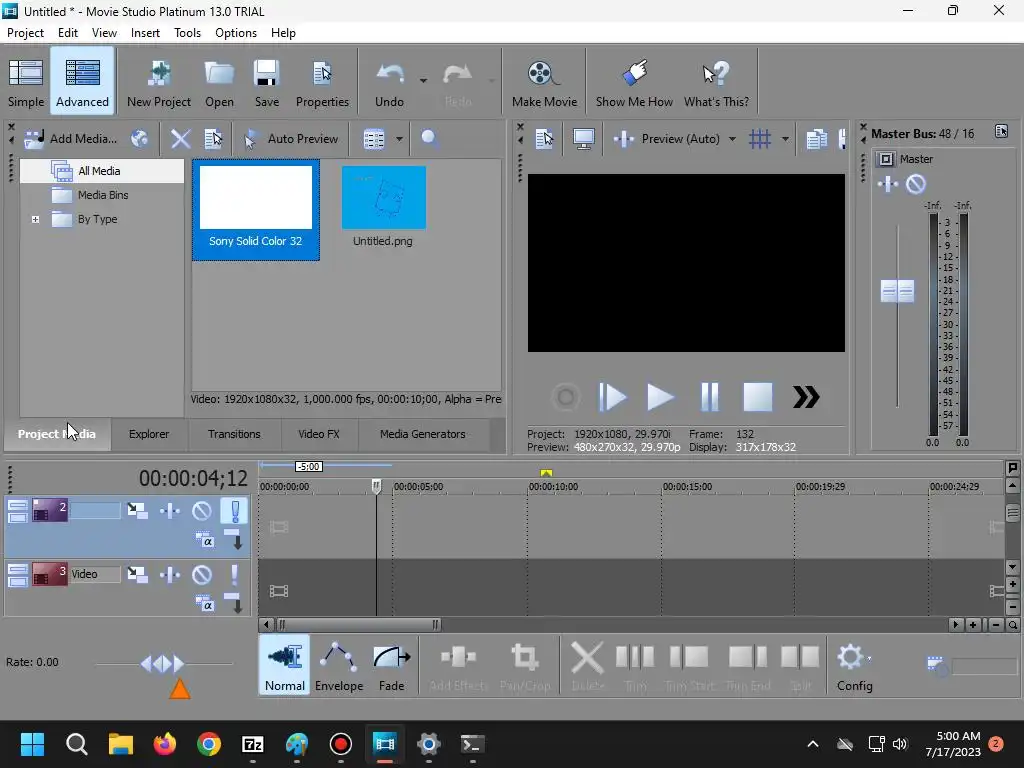Expand the By Type tree node
Screen dimensions: 1024x768
tap(35, 219)
